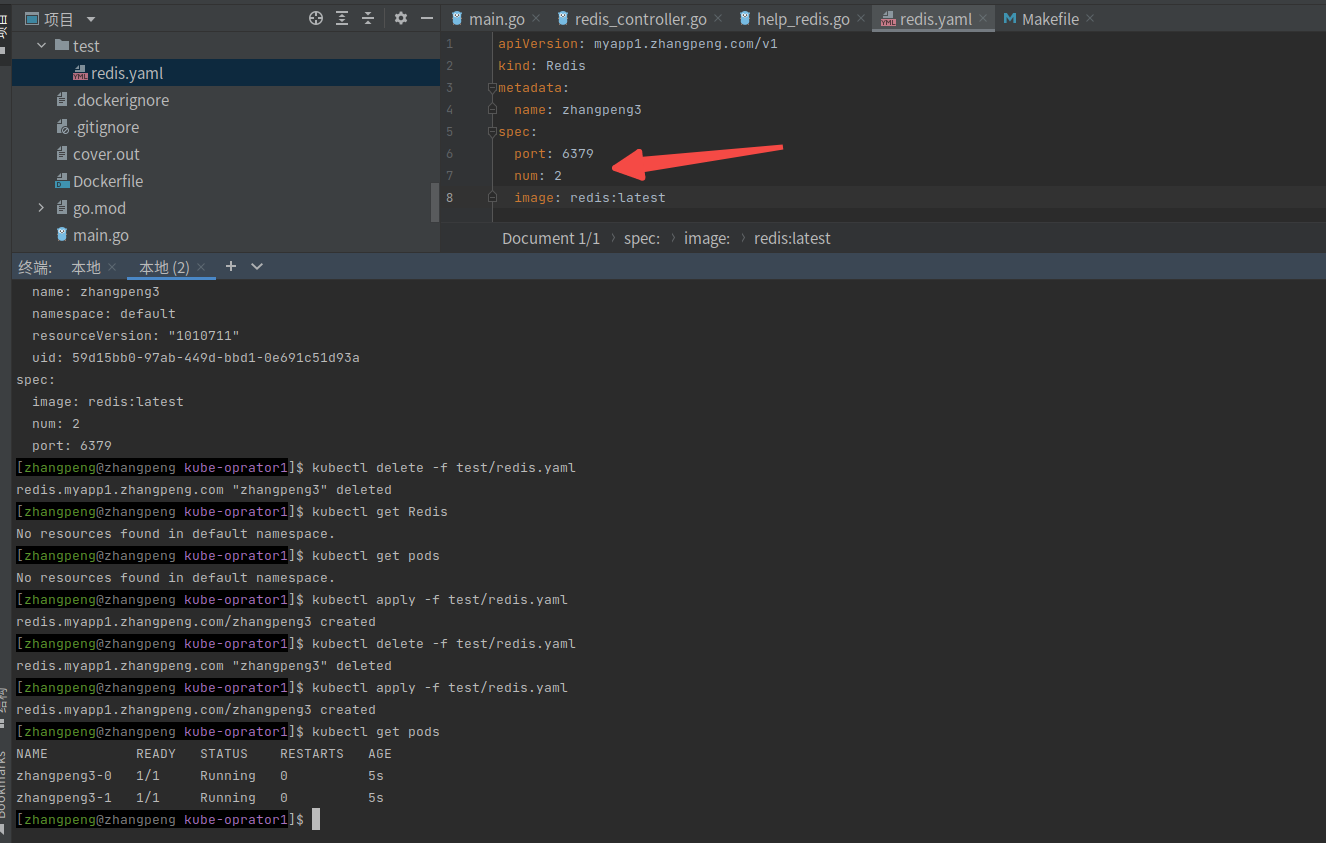This screenshot has height=843, width=1326.
Task: Click zhangpeng3-1 pod row in terminal
Action: pos(200,798)
